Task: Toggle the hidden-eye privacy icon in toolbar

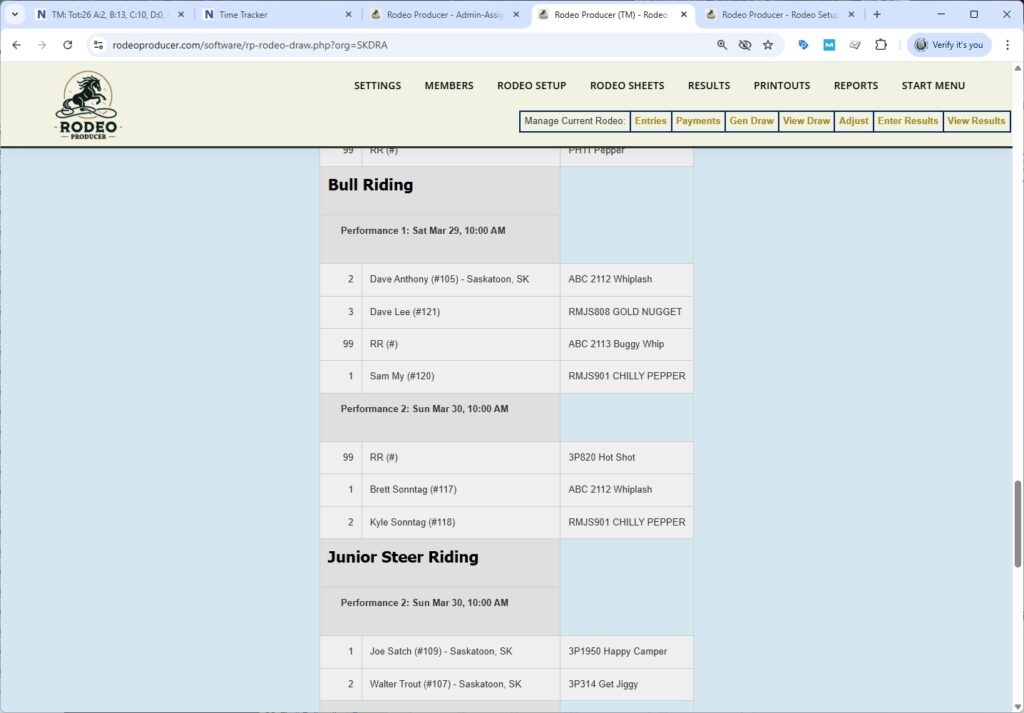Action: click(746, 45)
